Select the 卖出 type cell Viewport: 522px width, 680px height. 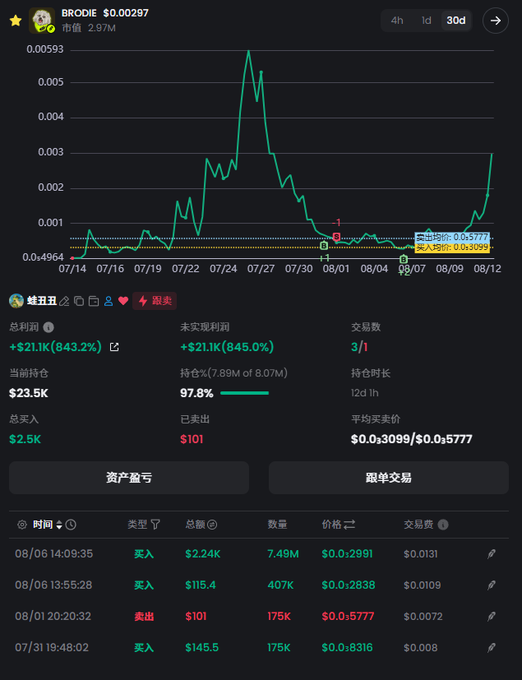pyautogui.click(x=144, y=616)
